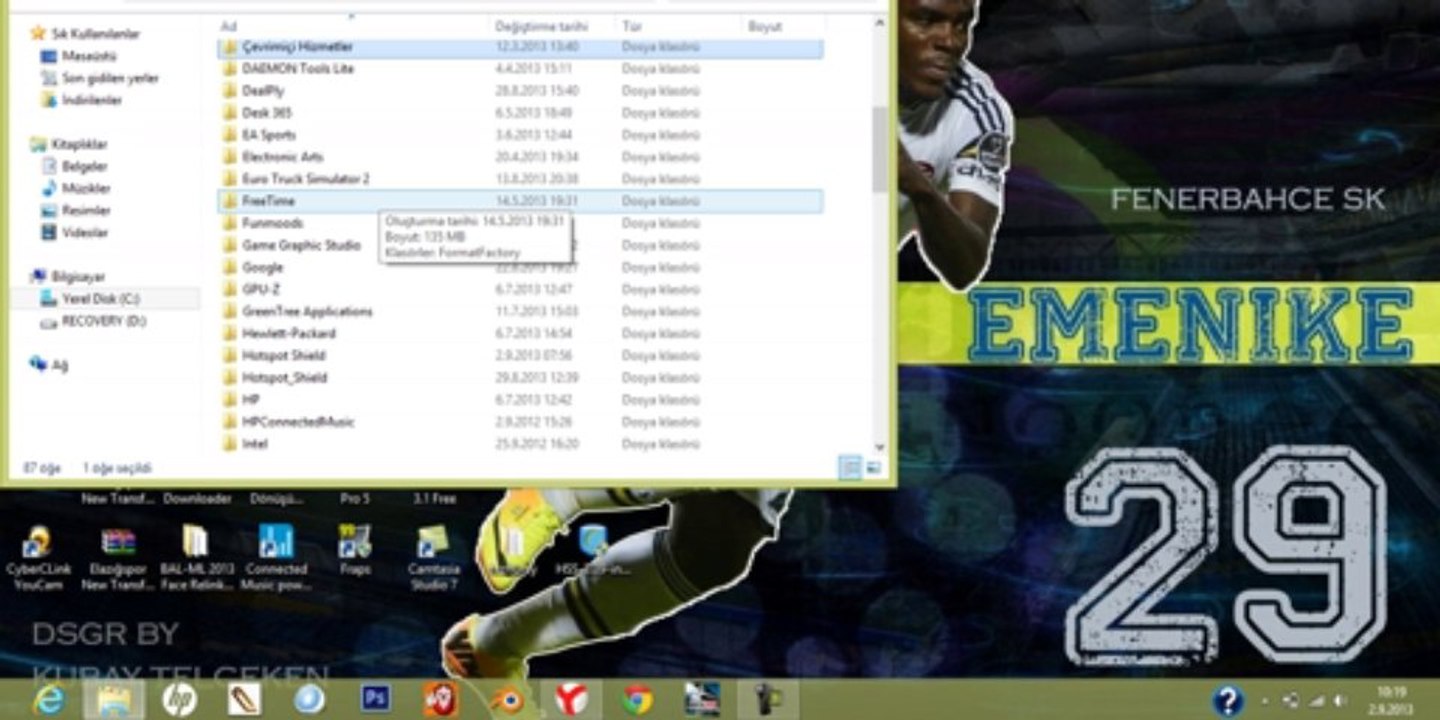Select the Electronic Arts folder
The width and height of the screenshot is (1440, 720).
[520, 157]
